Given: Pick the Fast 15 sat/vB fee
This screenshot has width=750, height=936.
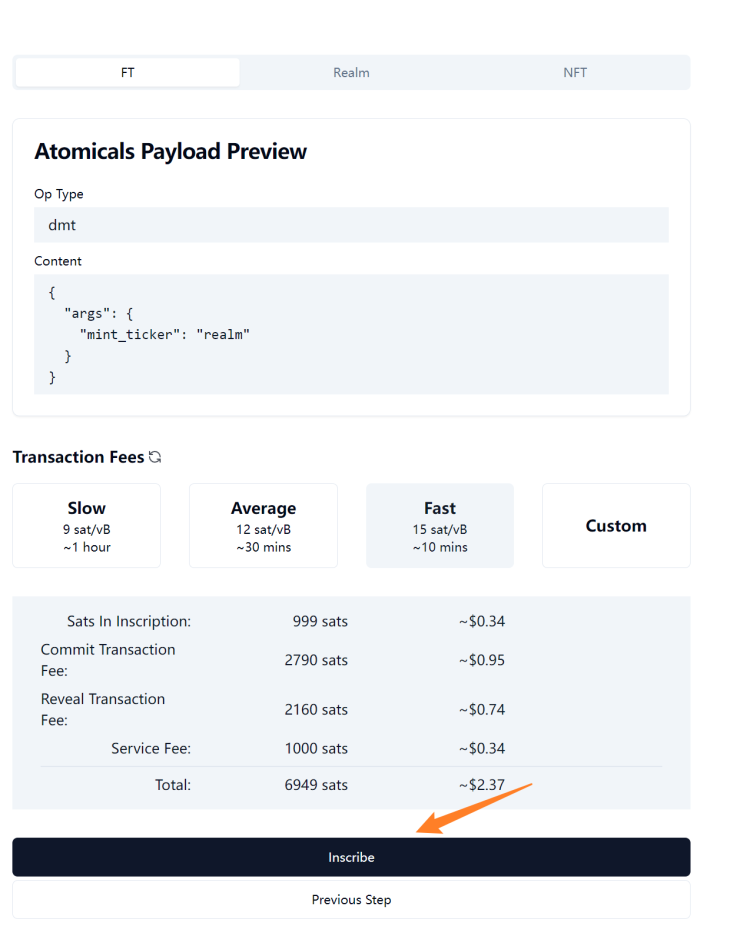Looking at the screenshot, I should click(x=440, y=526).
